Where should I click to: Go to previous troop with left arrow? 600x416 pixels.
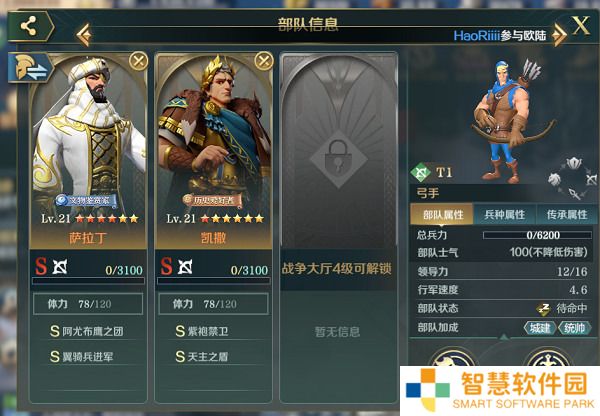point(84,35)
